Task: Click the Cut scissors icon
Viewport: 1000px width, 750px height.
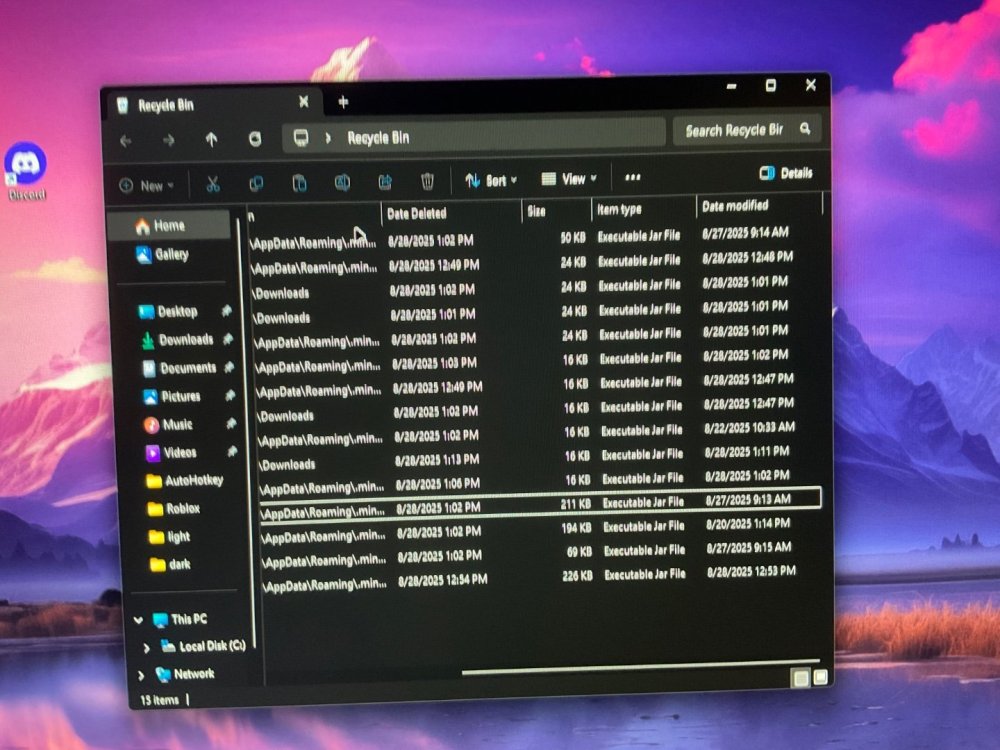Action: (x=213, y=184)
